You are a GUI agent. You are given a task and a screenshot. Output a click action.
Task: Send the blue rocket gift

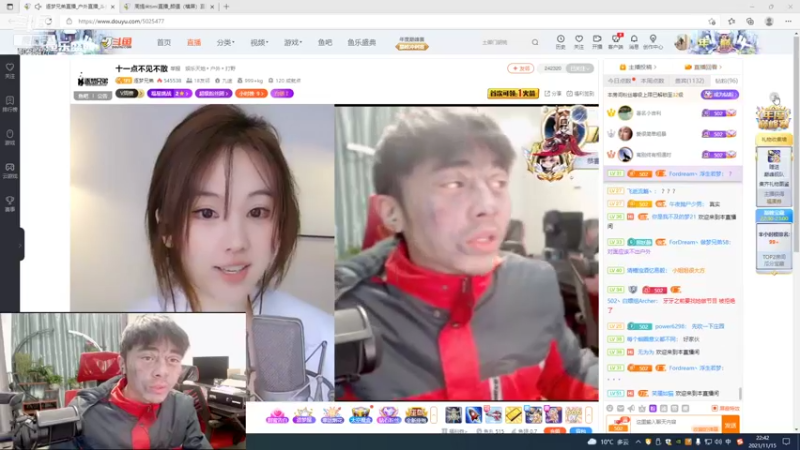[x=473, y=415]
